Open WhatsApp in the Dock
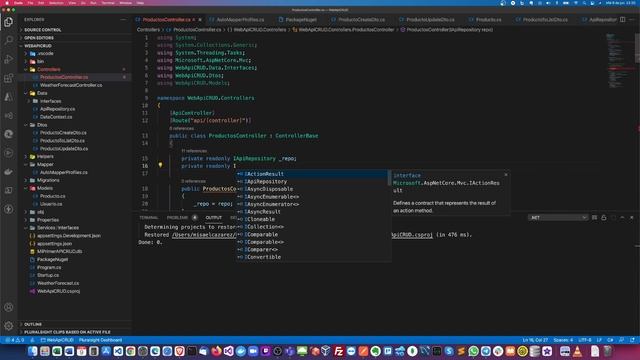Image resolution: width=640 pixels, height=360 pixels. click(x=473, y=351)
